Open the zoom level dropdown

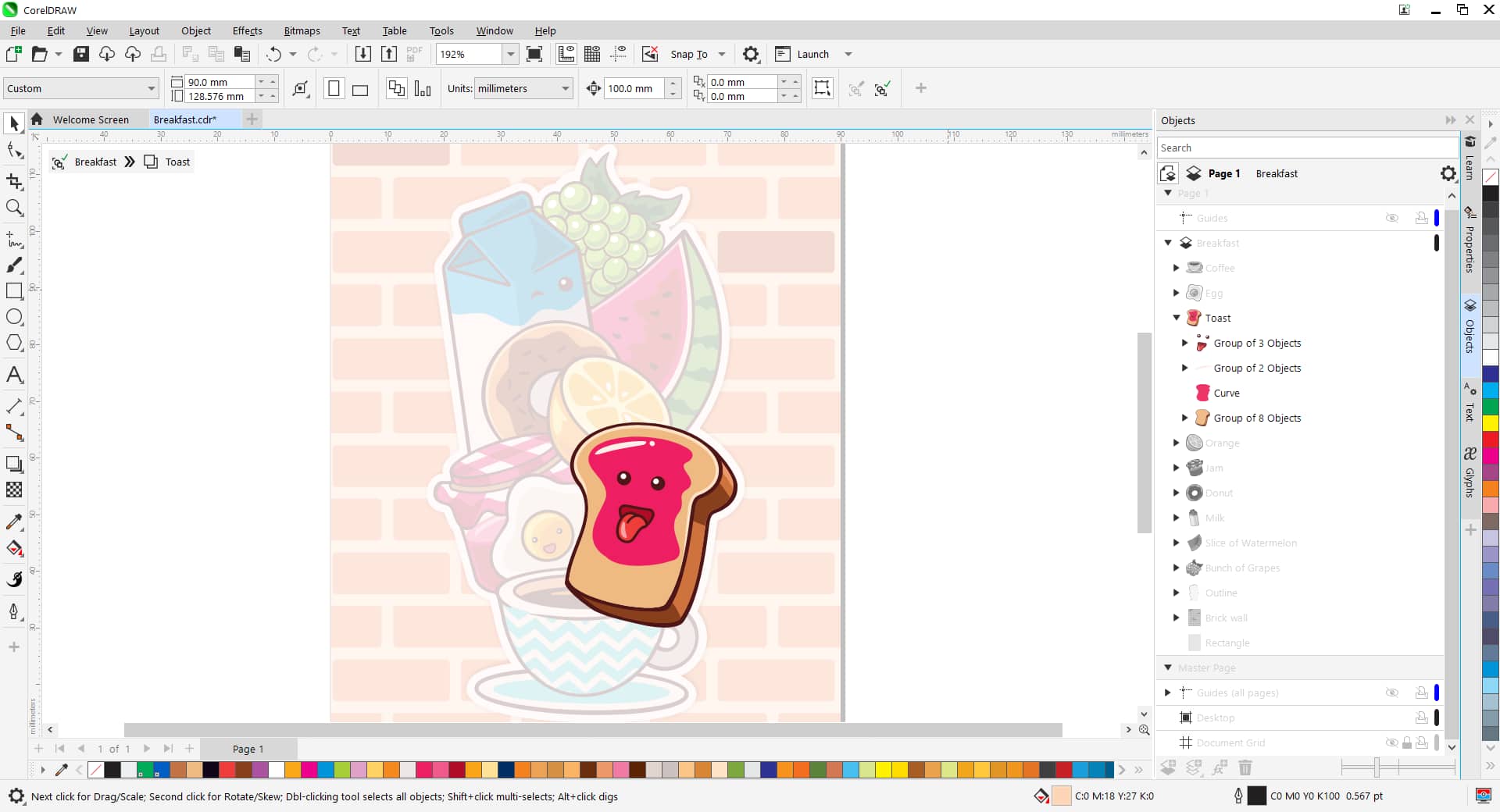tap(510, 54)
